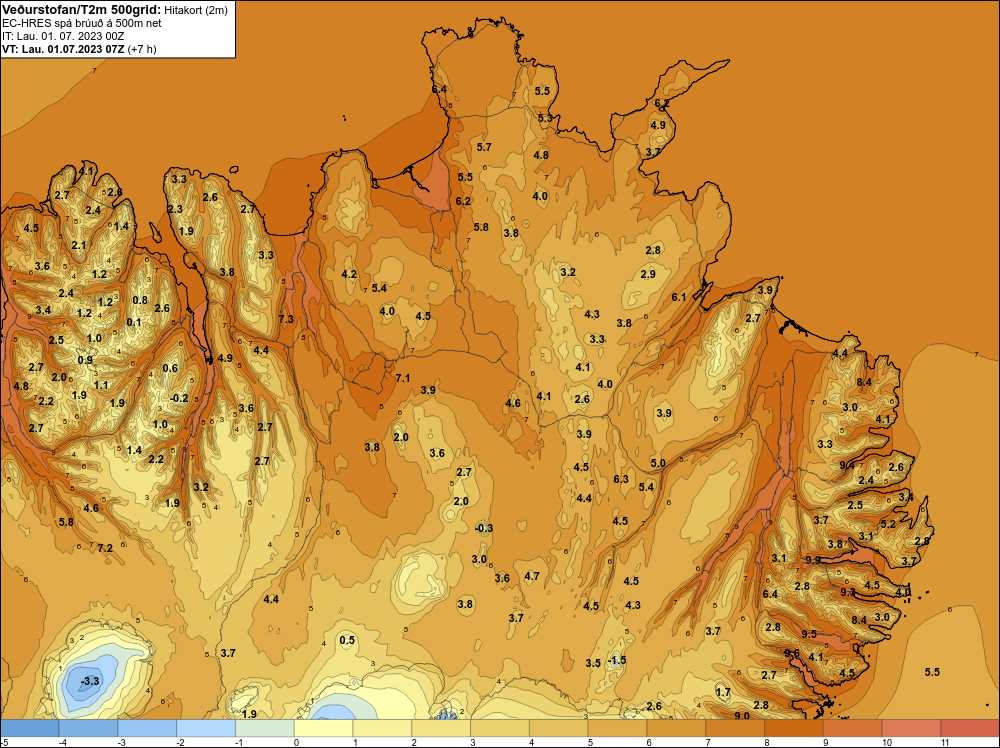Click the 4.2 temperature value
This screenshot has height=748, width=1000.
349,274
